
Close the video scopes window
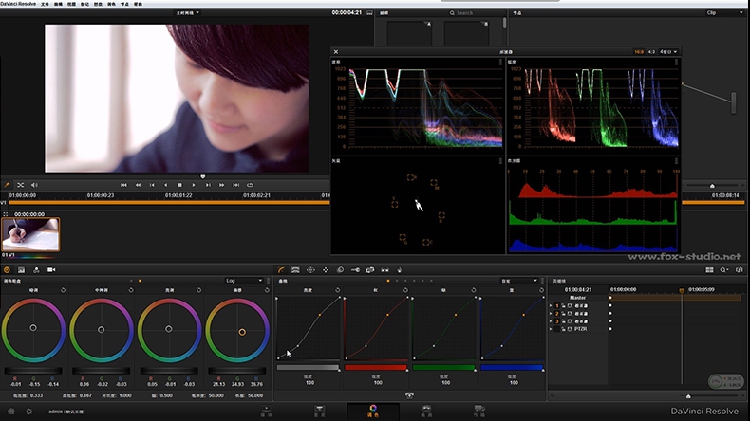coord(336,52)
